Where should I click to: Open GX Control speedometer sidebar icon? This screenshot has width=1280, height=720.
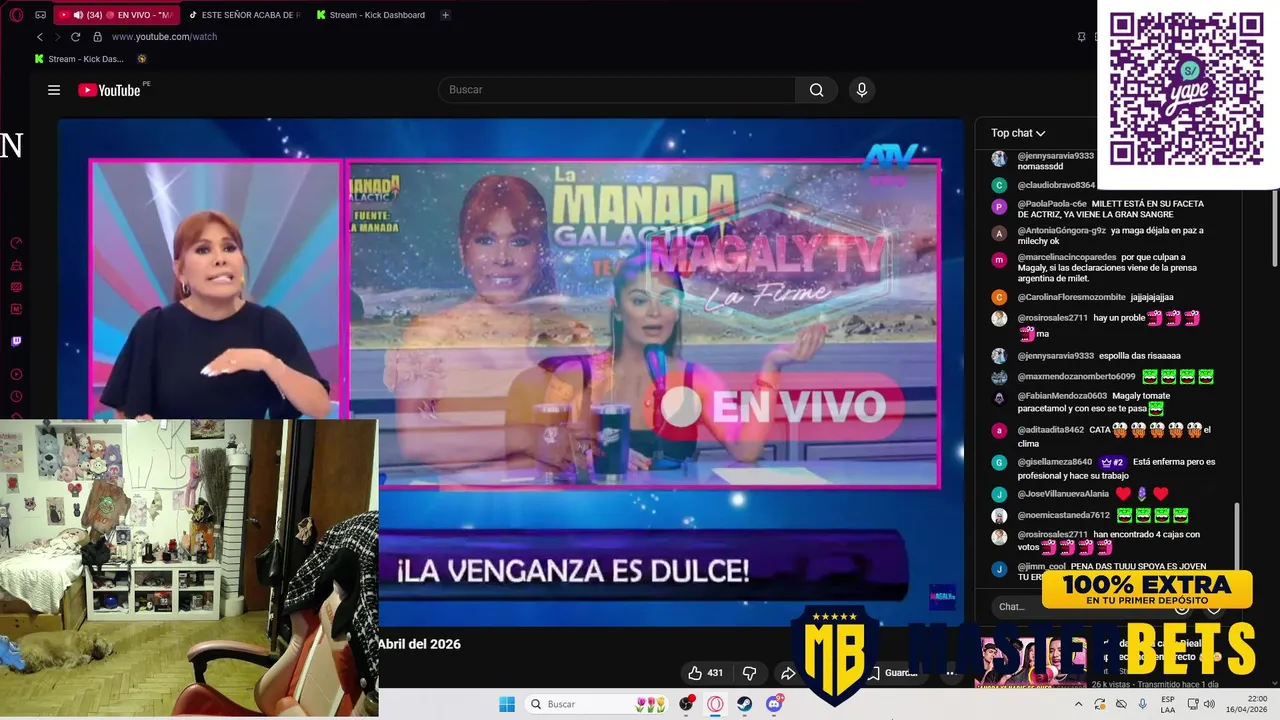coord(16,243)
